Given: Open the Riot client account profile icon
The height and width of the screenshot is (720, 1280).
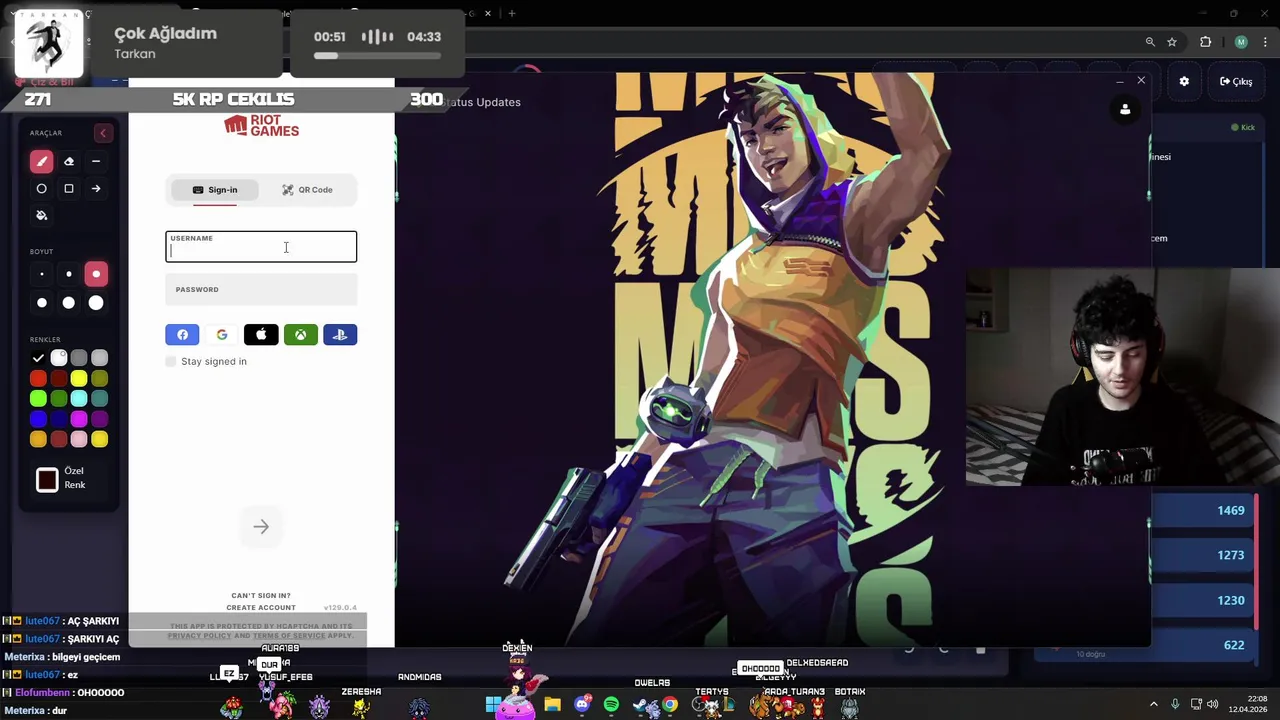Looking at the screenshot, I should [x=1125, y=110].
